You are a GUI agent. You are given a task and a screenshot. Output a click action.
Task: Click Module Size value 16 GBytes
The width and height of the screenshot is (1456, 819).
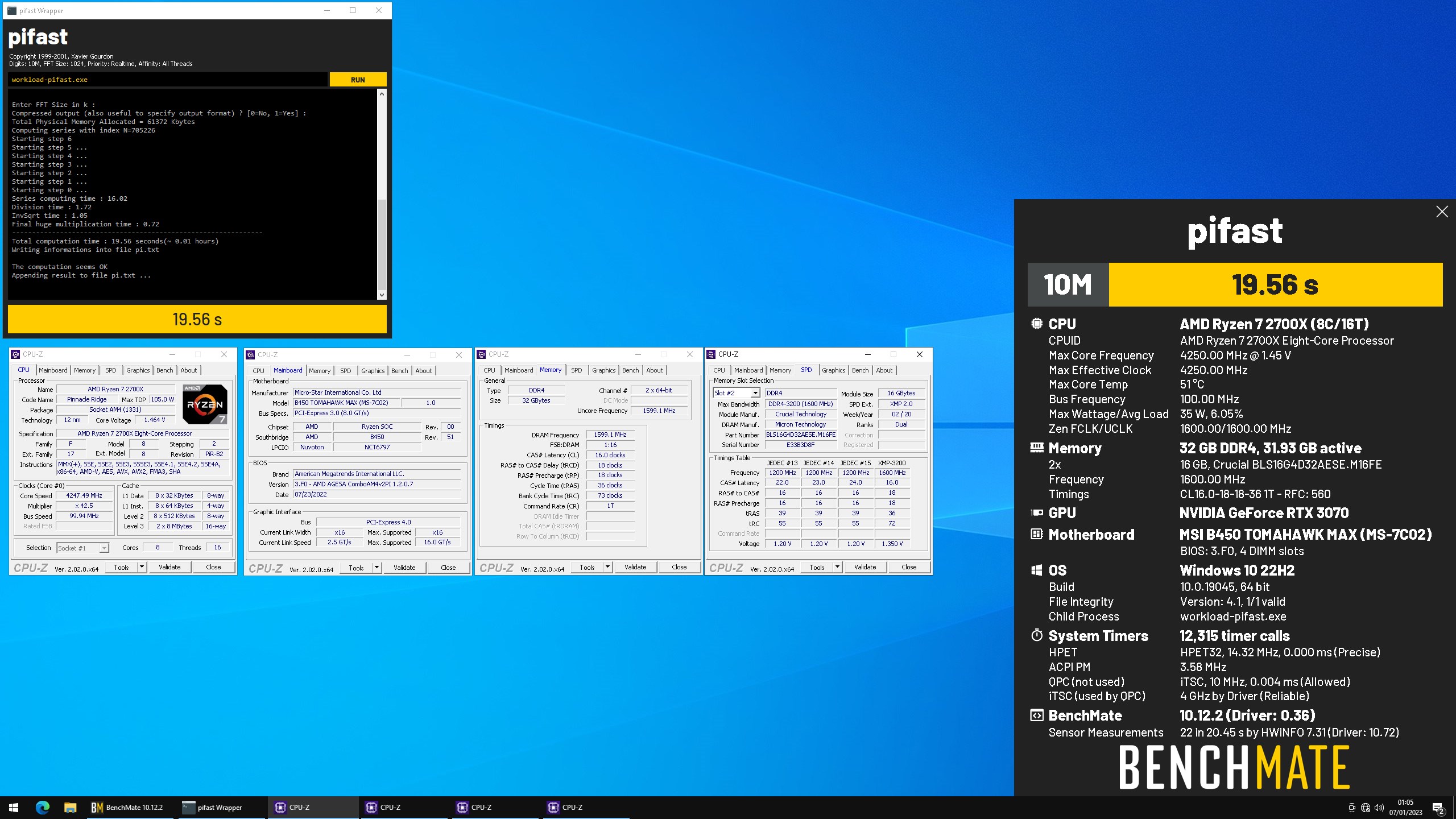tap(901, 393)
